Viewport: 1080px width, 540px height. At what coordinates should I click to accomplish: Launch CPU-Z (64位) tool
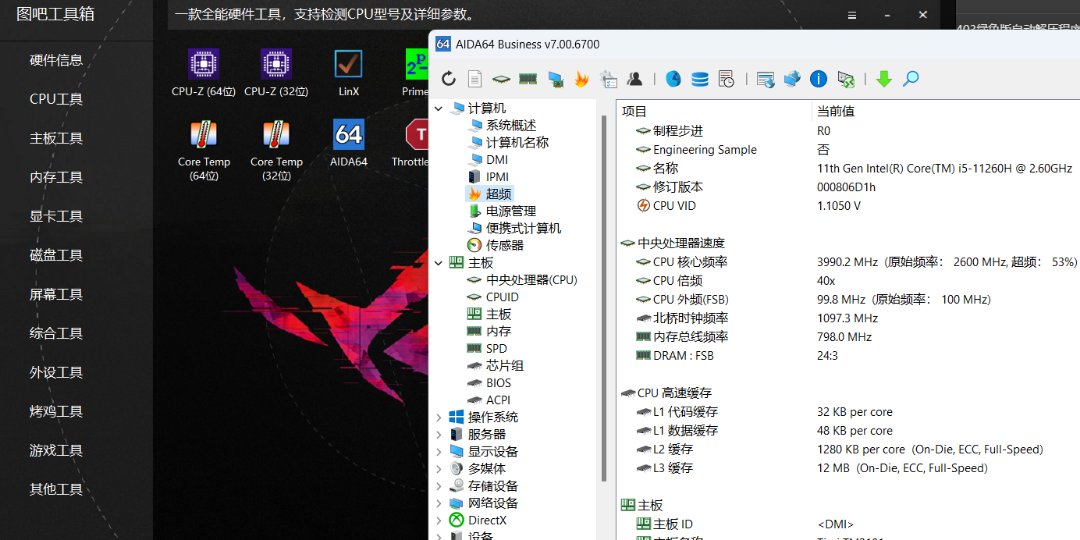pyautogui.click(x=203, y=72)
